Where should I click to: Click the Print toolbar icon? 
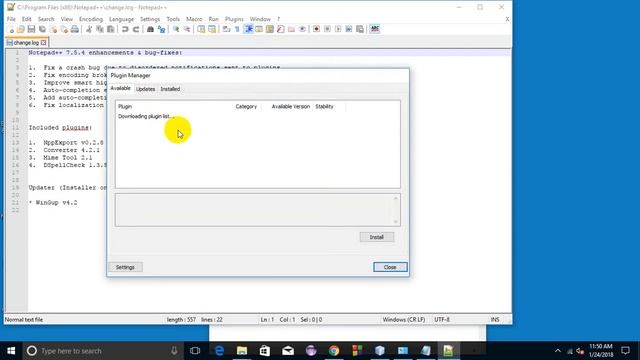tap(75, 29)
